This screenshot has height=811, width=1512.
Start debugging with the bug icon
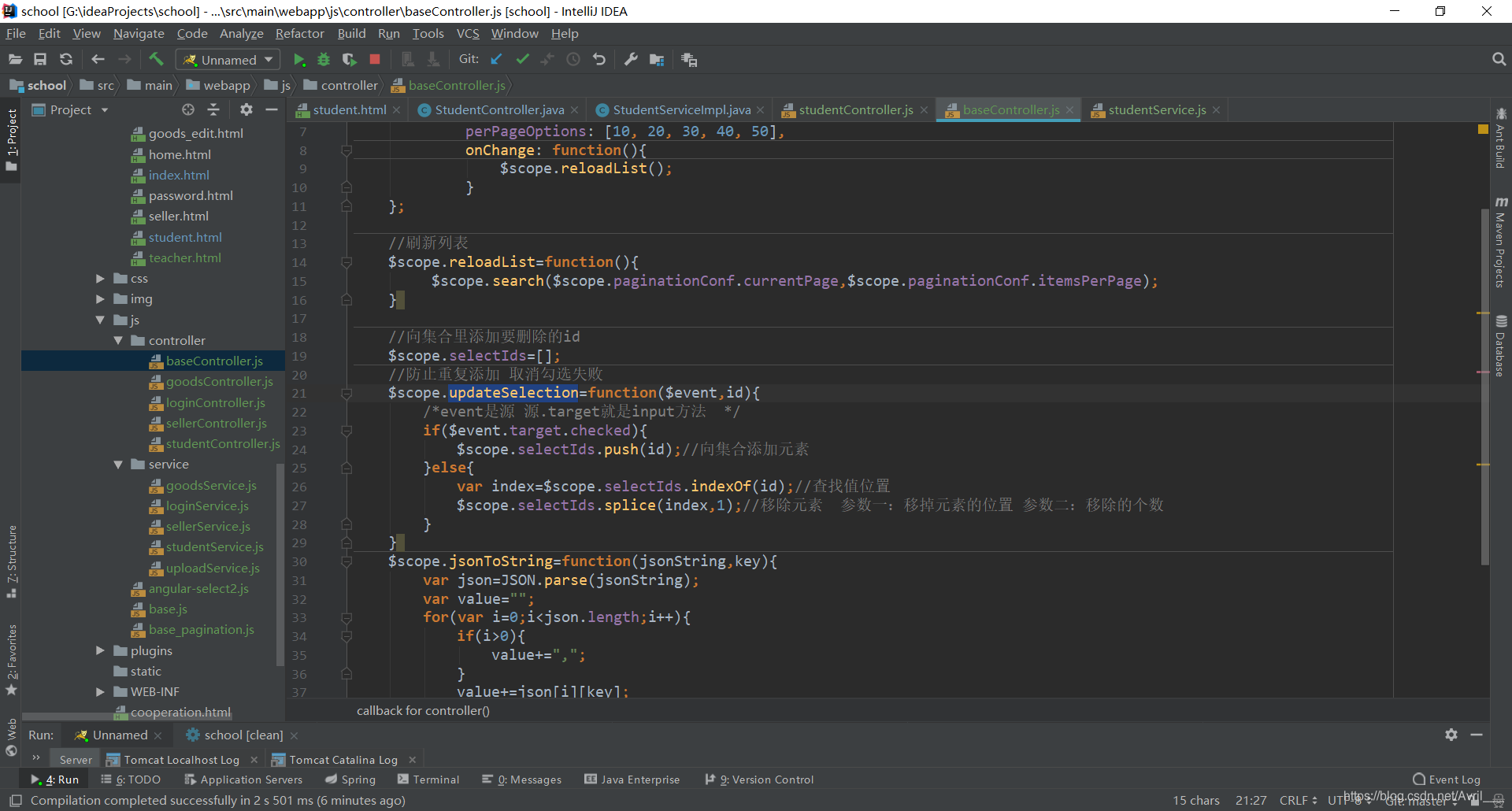coord(324,59)
